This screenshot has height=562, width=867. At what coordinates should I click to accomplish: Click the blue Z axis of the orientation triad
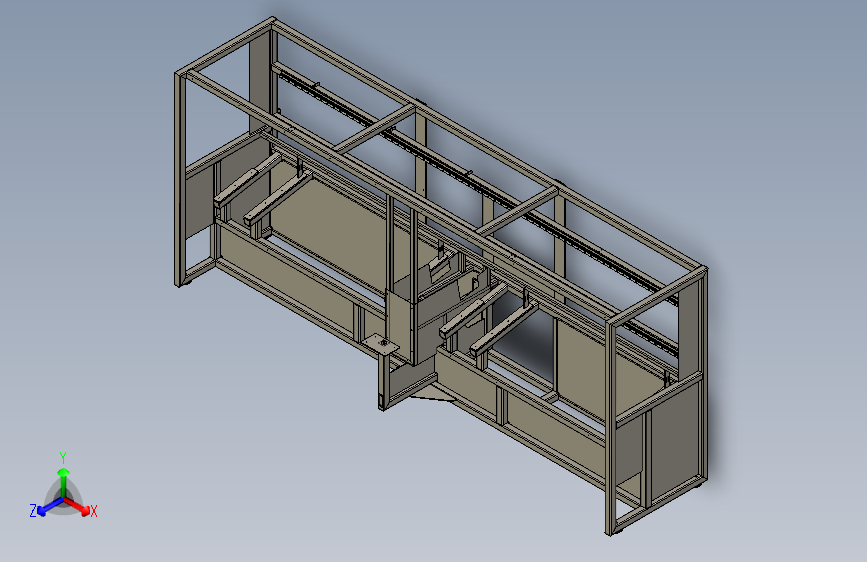tap(50, 507)
